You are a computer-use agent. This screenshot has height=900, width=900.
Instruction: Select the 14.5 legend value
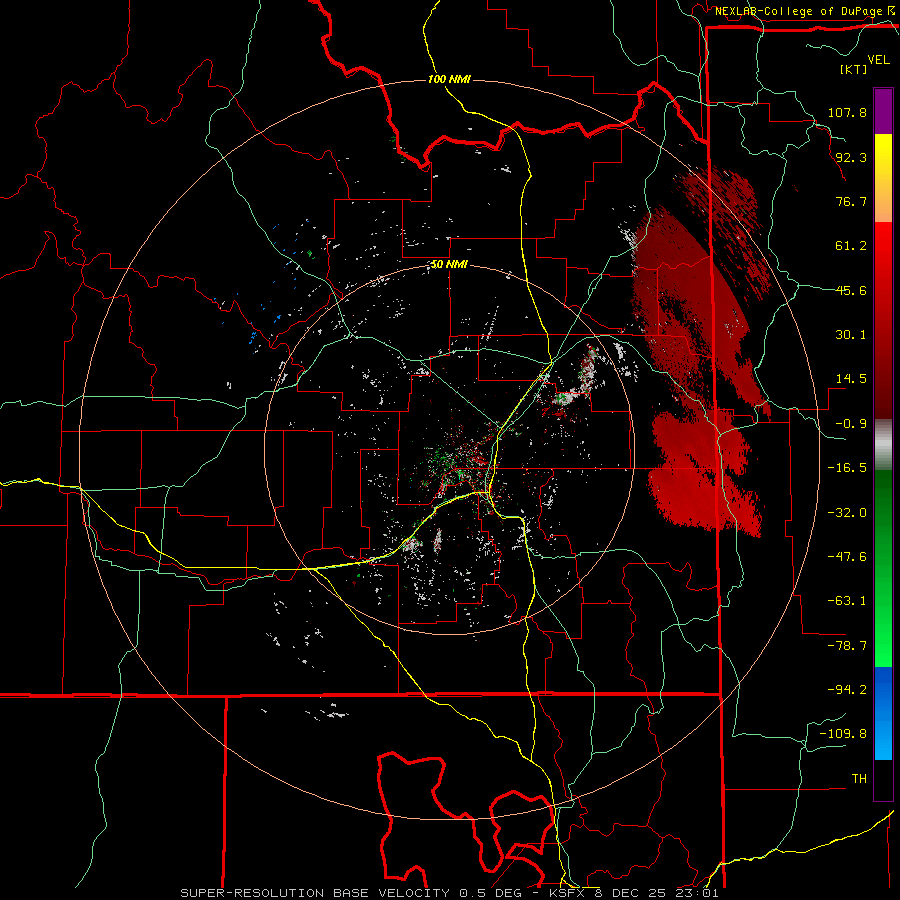point(851,379)
